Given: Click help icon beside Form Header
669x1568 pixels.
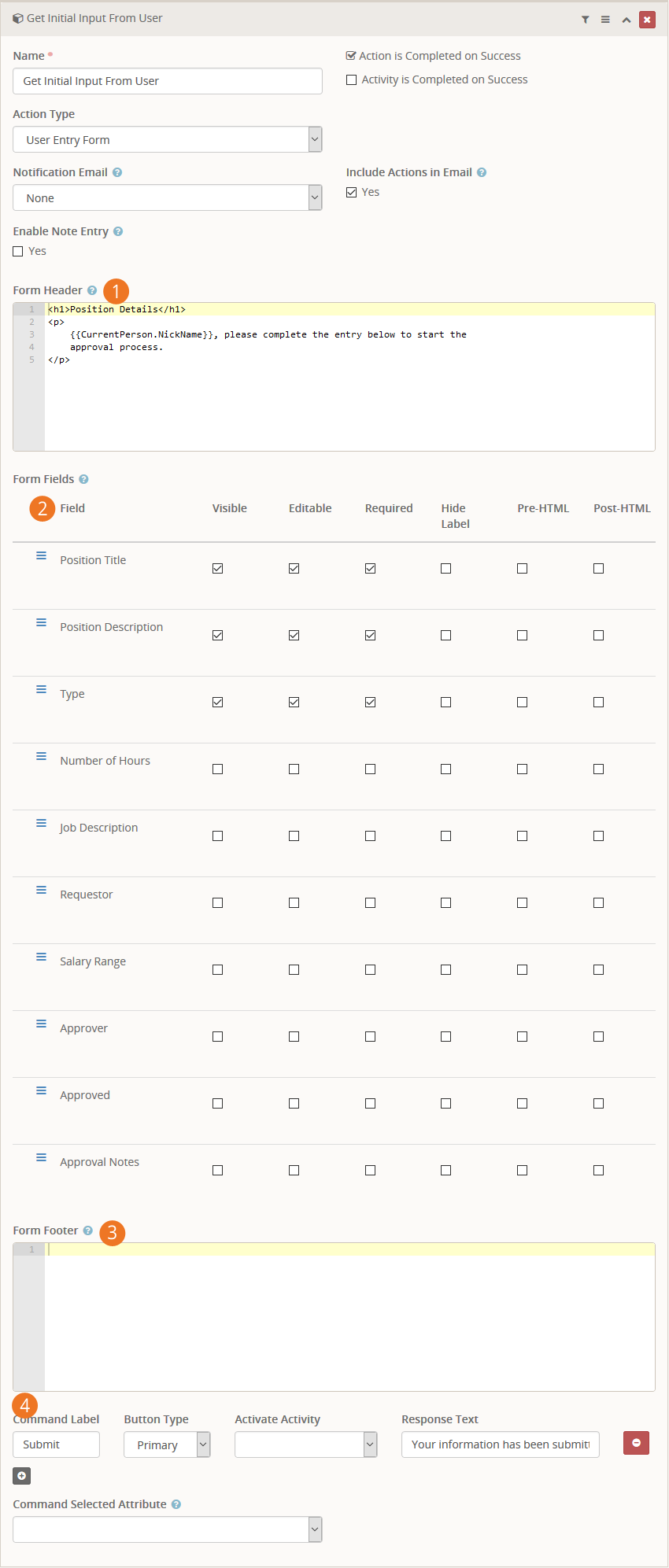Looking at the screenshot, I should click(92, 290).
